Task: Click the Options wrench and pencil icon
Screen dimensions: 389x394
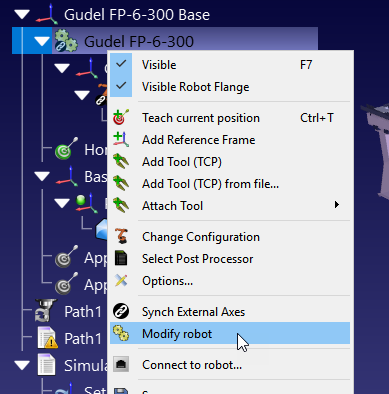Action: [121, 280]
